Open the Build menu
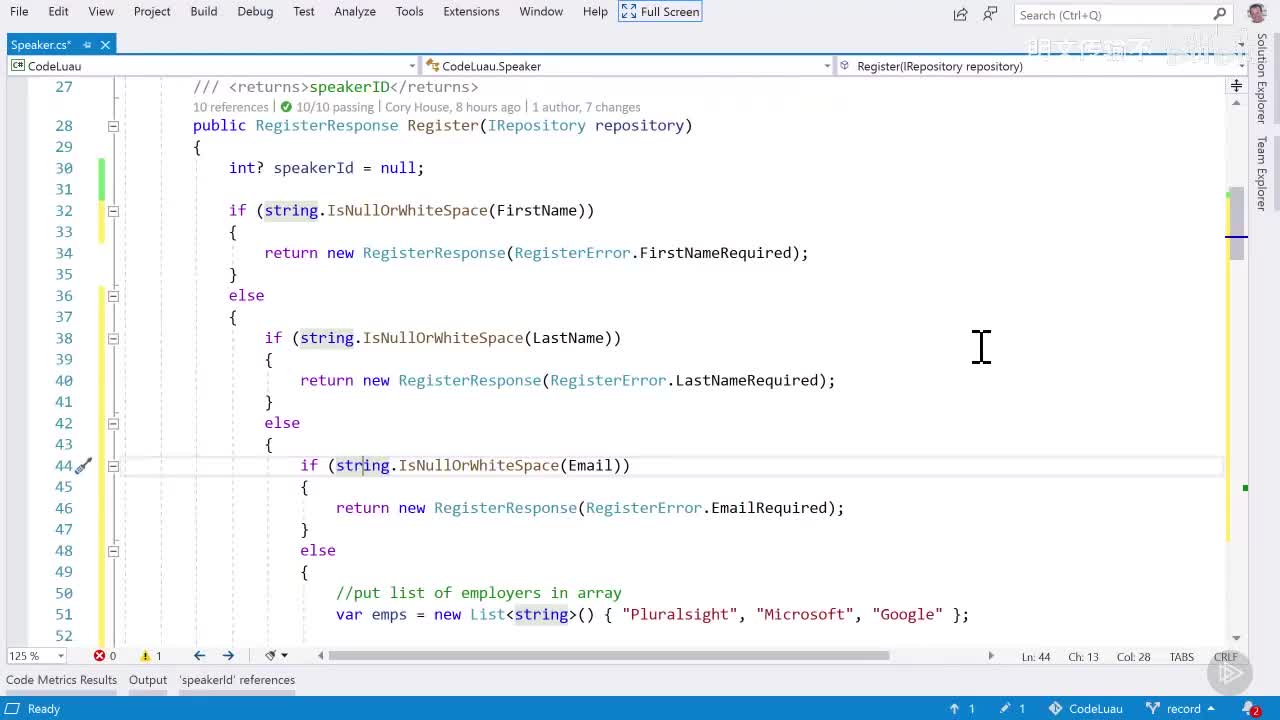Image resolution: width=1280 pixels, height=720 pixels. pos(204,11)
